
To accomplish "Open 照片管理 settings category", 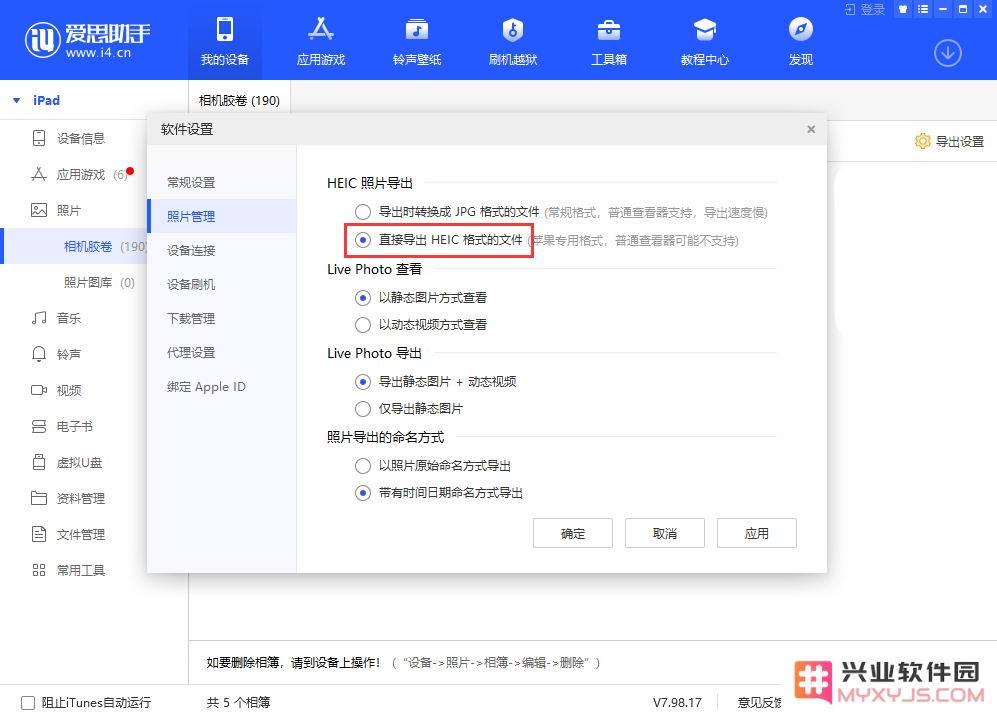I will coord(222,216).
